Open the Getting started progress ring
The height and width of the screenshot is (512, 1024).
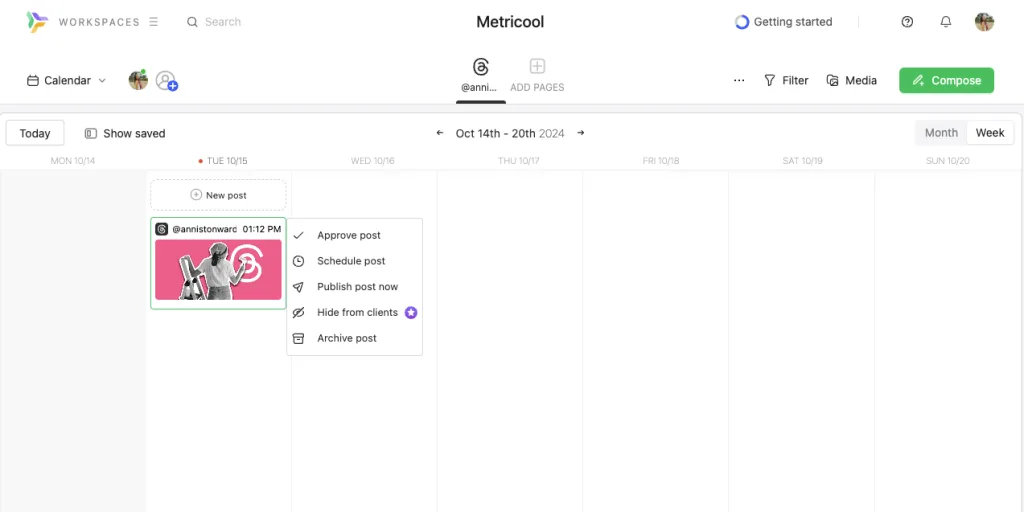[742, 22]
